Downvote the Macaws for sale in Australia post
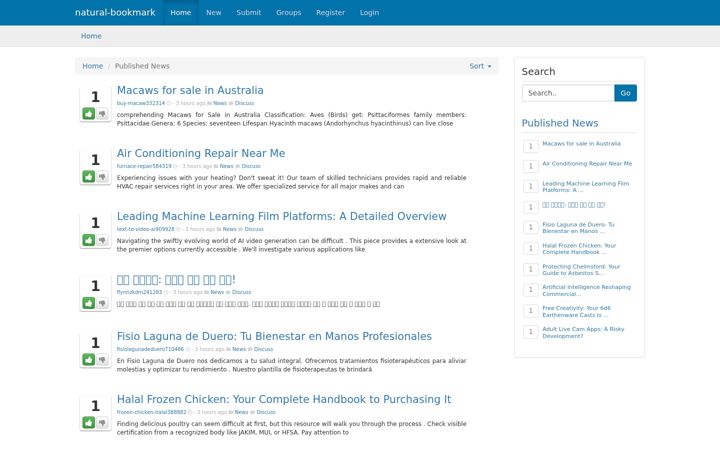This screenshot has height=450, width=720. [x=102, y=113]
